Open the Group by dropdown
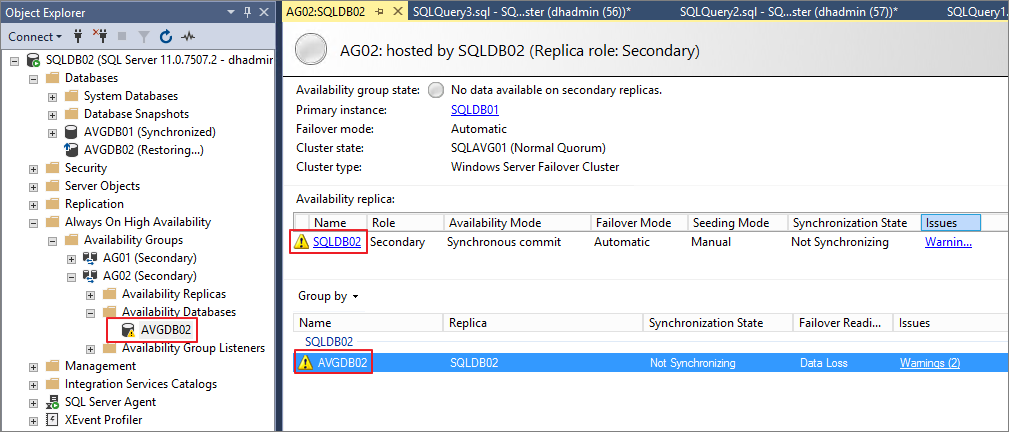1009x432 pixels. (x=328, y=297)
